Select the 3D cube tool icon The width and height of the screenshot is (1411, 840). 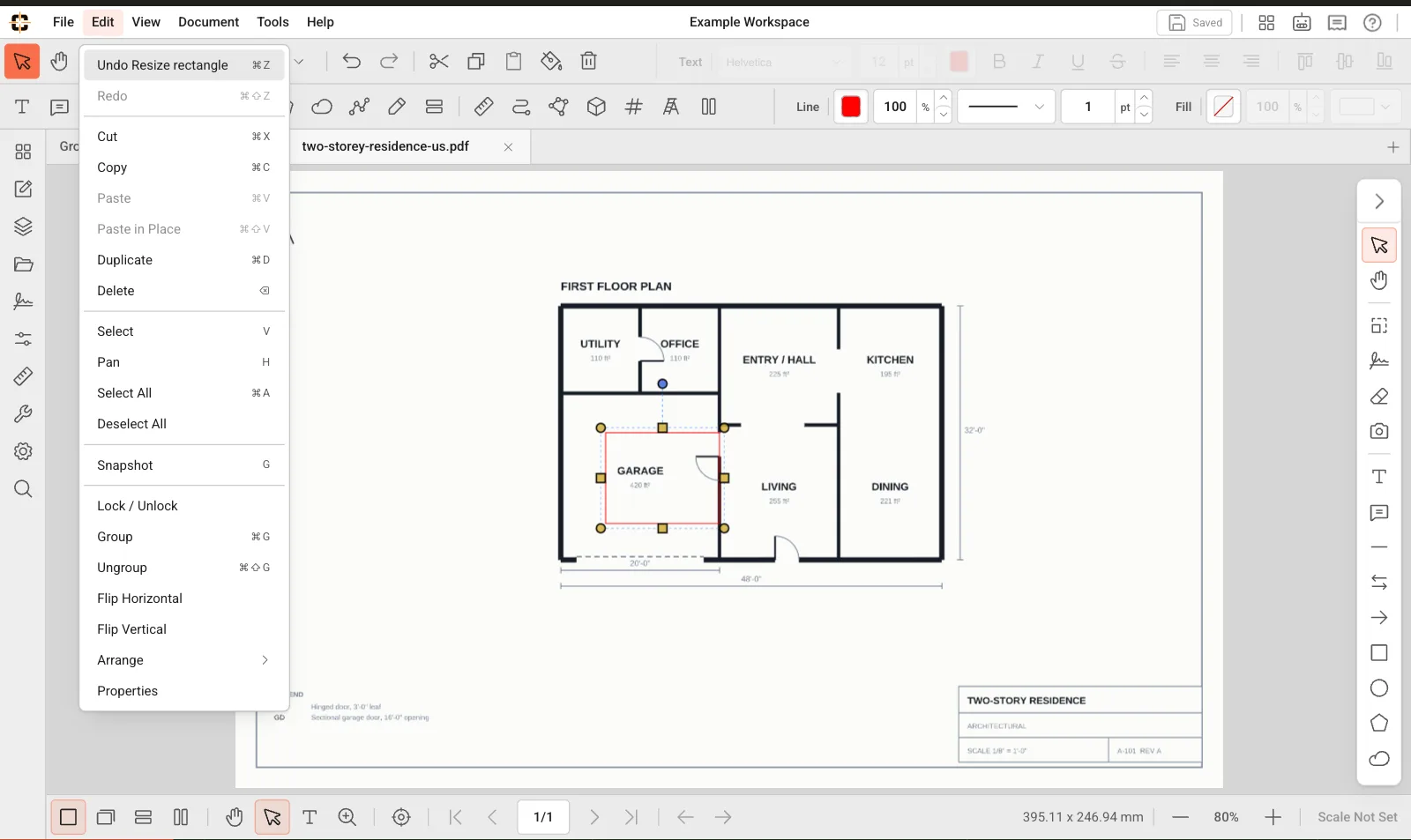click(x=596, y=107)
